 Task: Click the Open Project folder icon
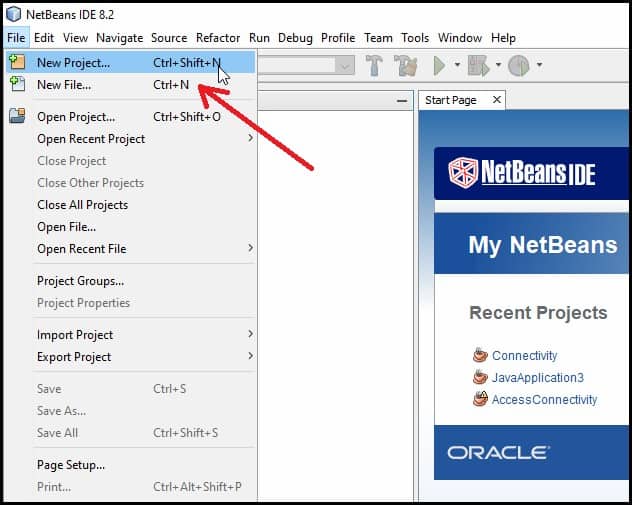pyautogui.click(x=17, y=116)
